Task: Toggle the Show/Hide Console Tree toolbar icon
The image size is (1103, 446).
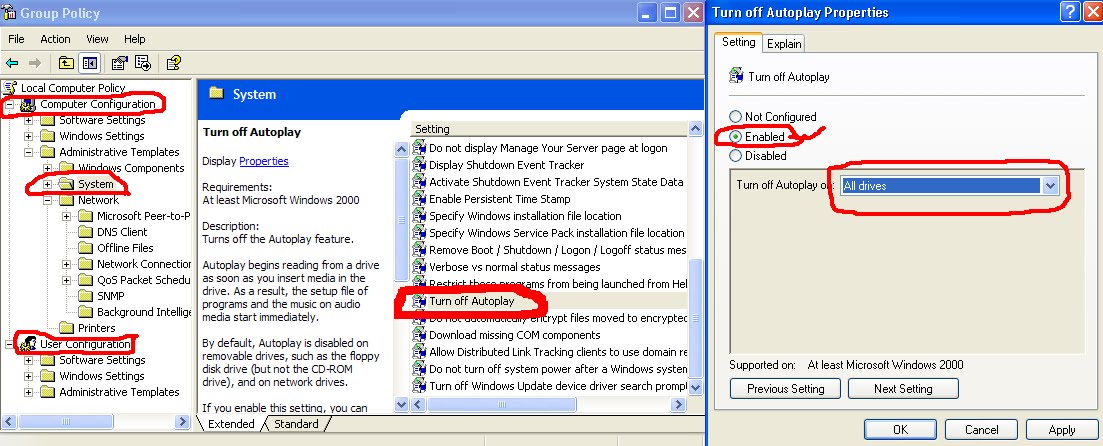Action: [x=89, y=63]
